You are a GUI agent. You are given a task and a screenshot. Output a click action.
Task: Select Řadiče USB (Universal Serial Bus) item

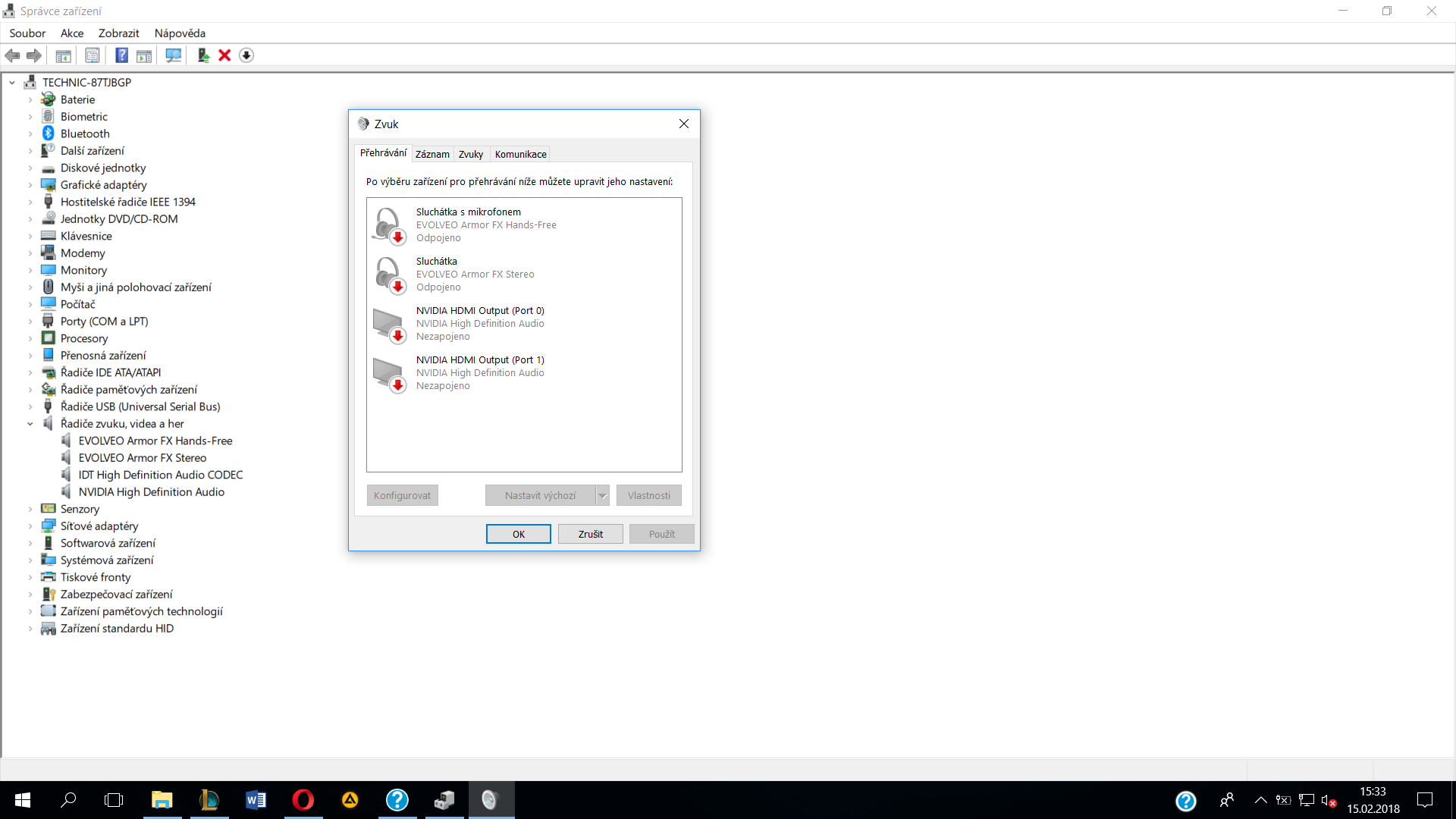coord(140,406)
